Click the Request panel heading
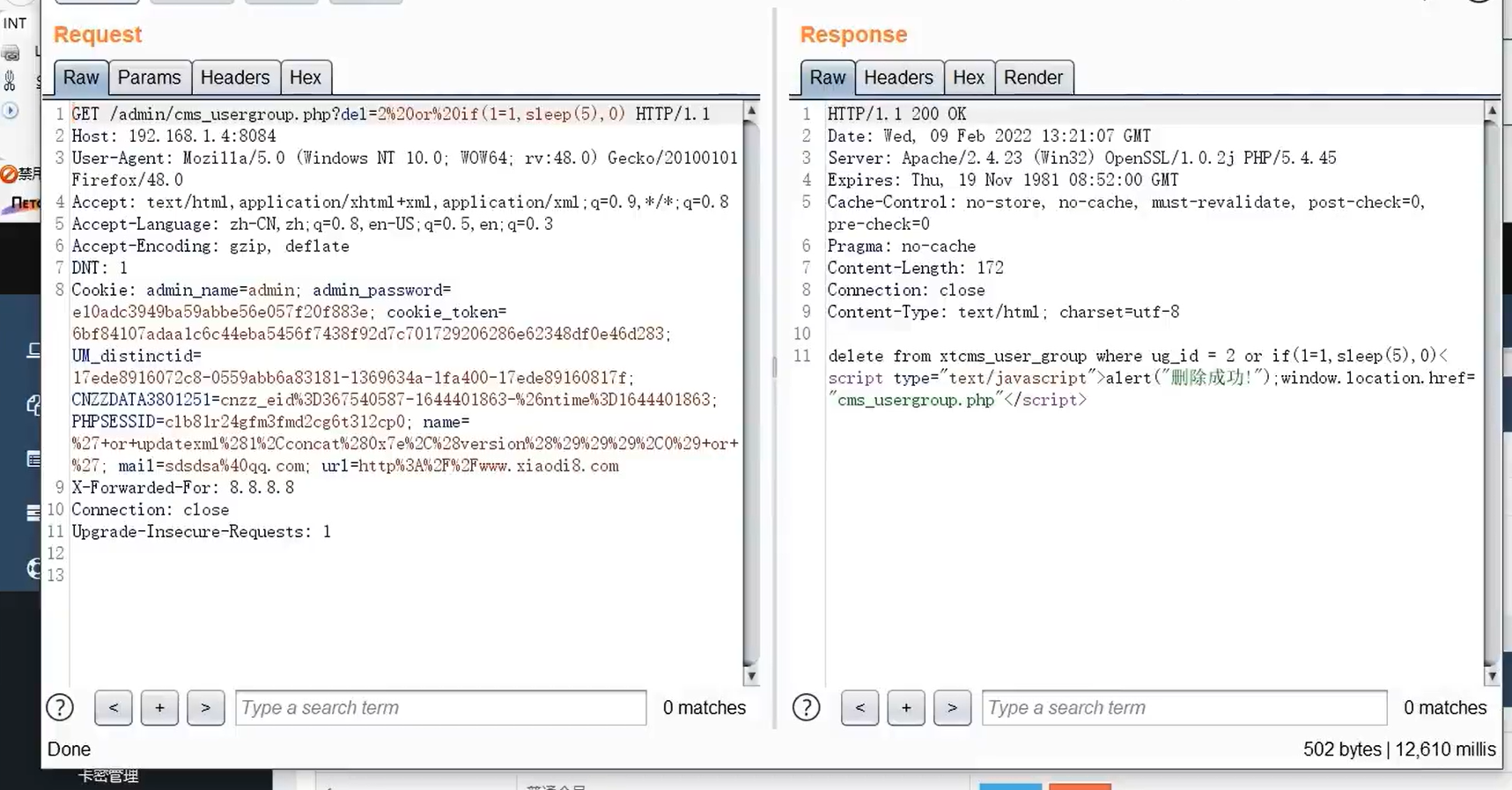This screenshot has width=1512, height=790. click(x=98, y=34)
